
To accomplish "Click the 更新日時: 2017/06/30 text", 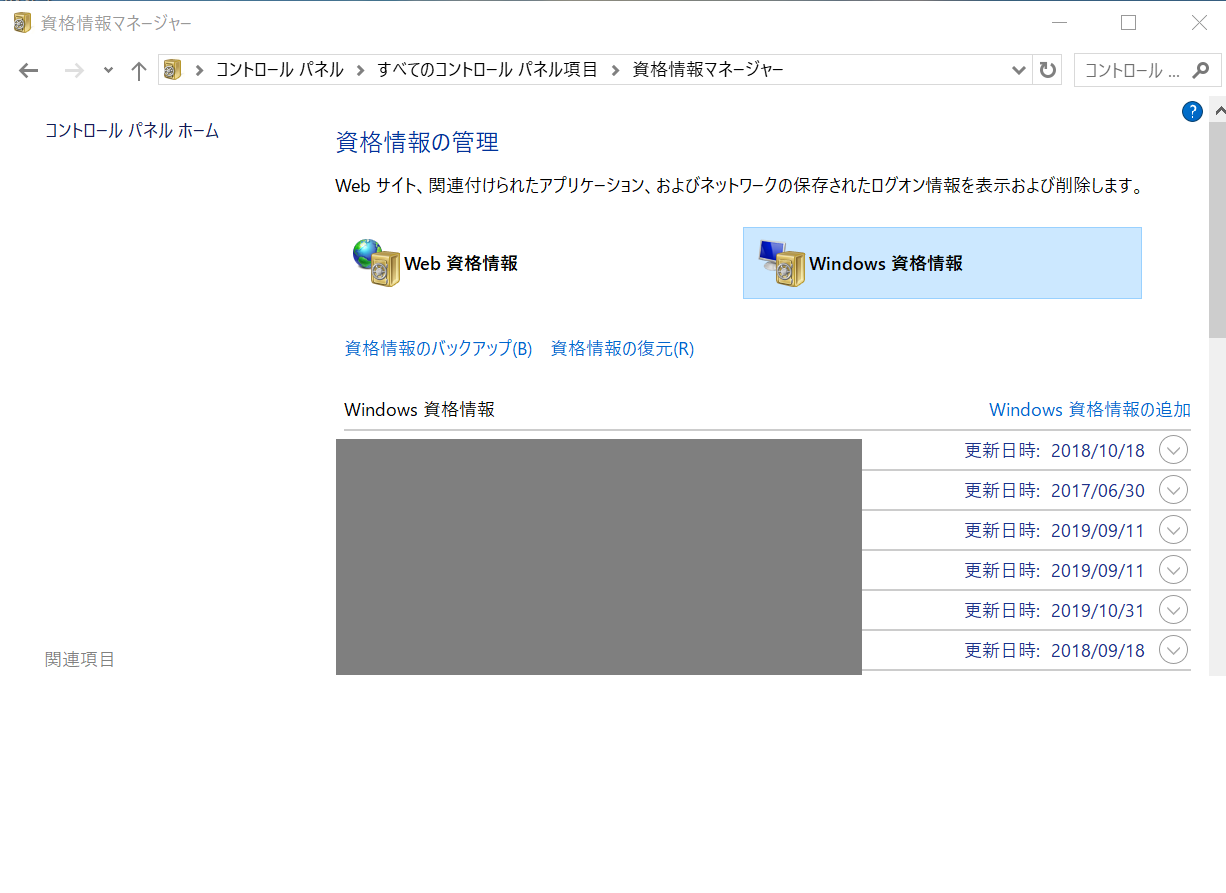I will coord(1054,490).
